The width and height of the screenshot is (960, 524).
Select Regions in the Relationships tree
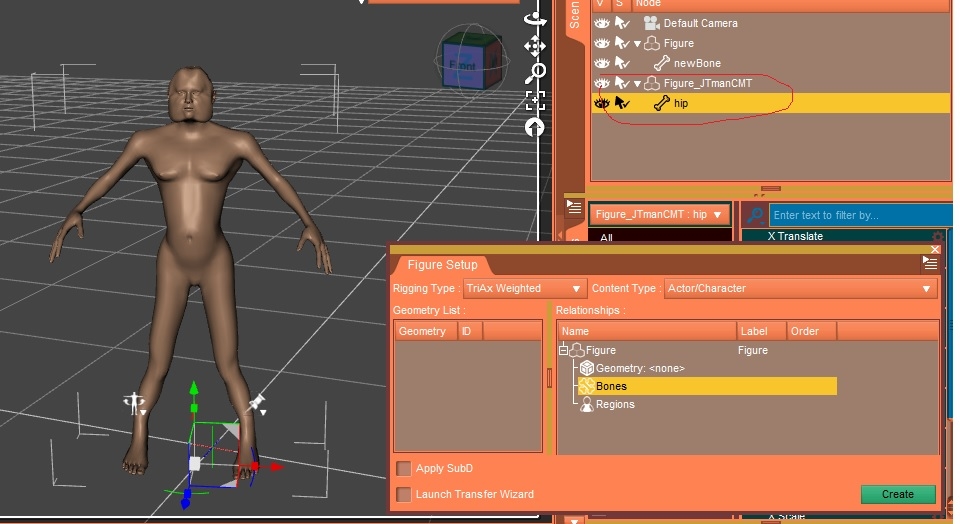615,404
